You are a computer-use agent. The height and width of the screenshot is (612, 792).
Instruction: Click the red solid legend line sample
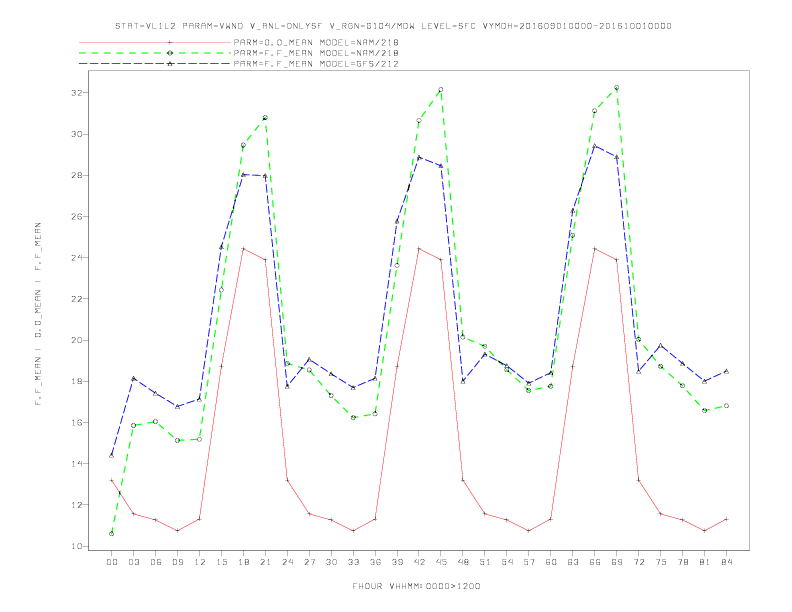[155, 42]
